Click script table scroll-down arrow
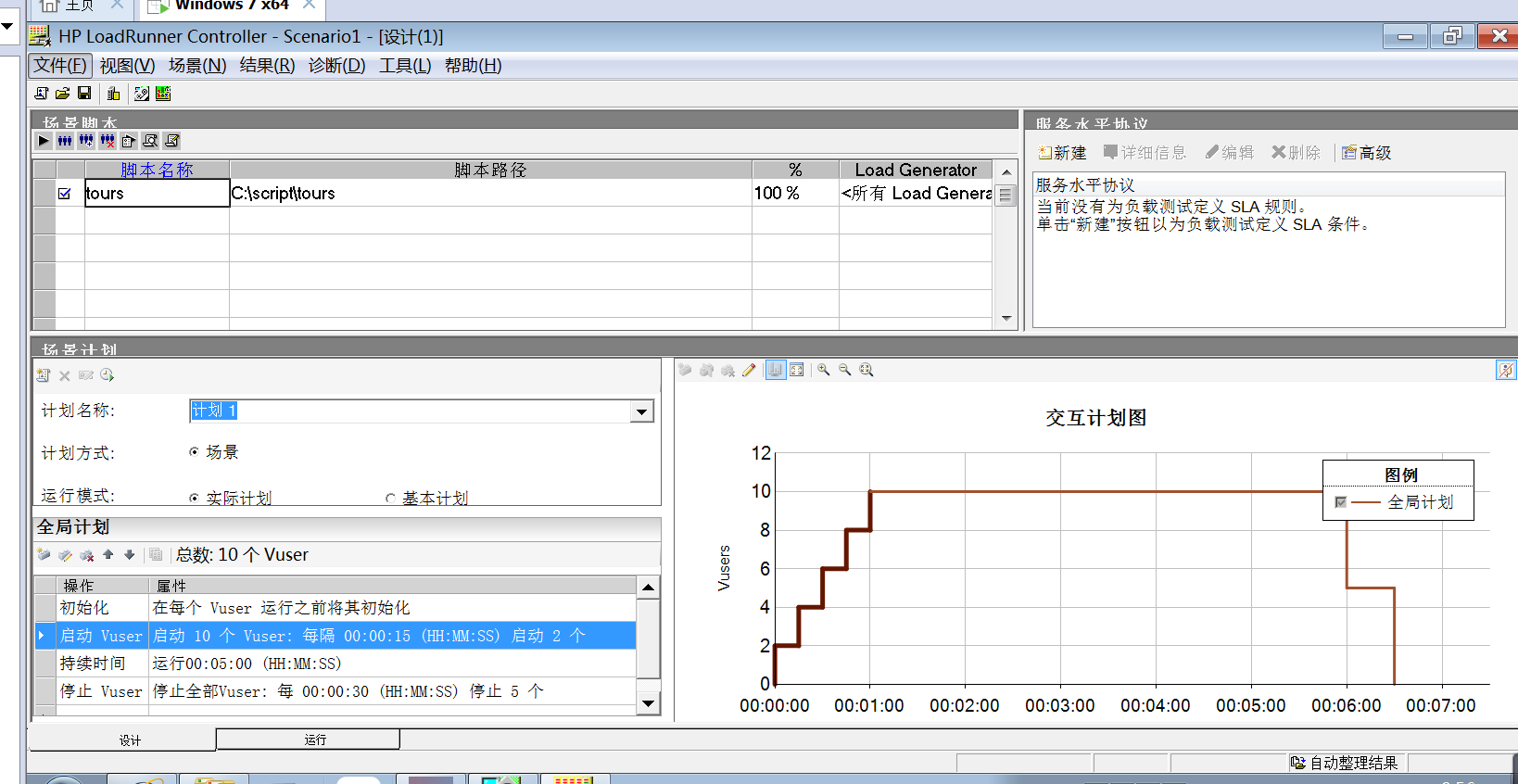Viewport: 1518px width, 784px height. (1006, 319)
